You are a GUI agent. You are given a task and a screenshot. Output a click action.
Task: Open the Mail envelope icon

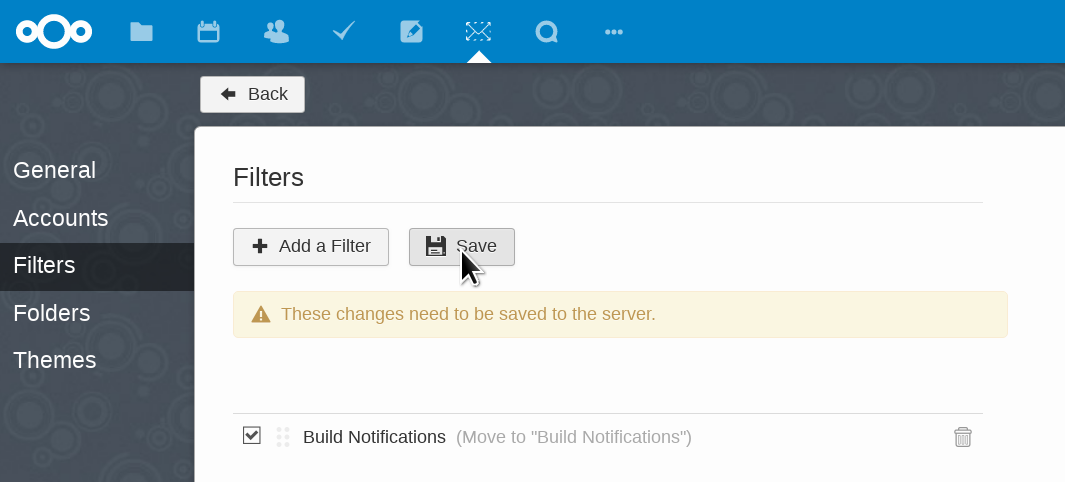(x=479, y=32)
